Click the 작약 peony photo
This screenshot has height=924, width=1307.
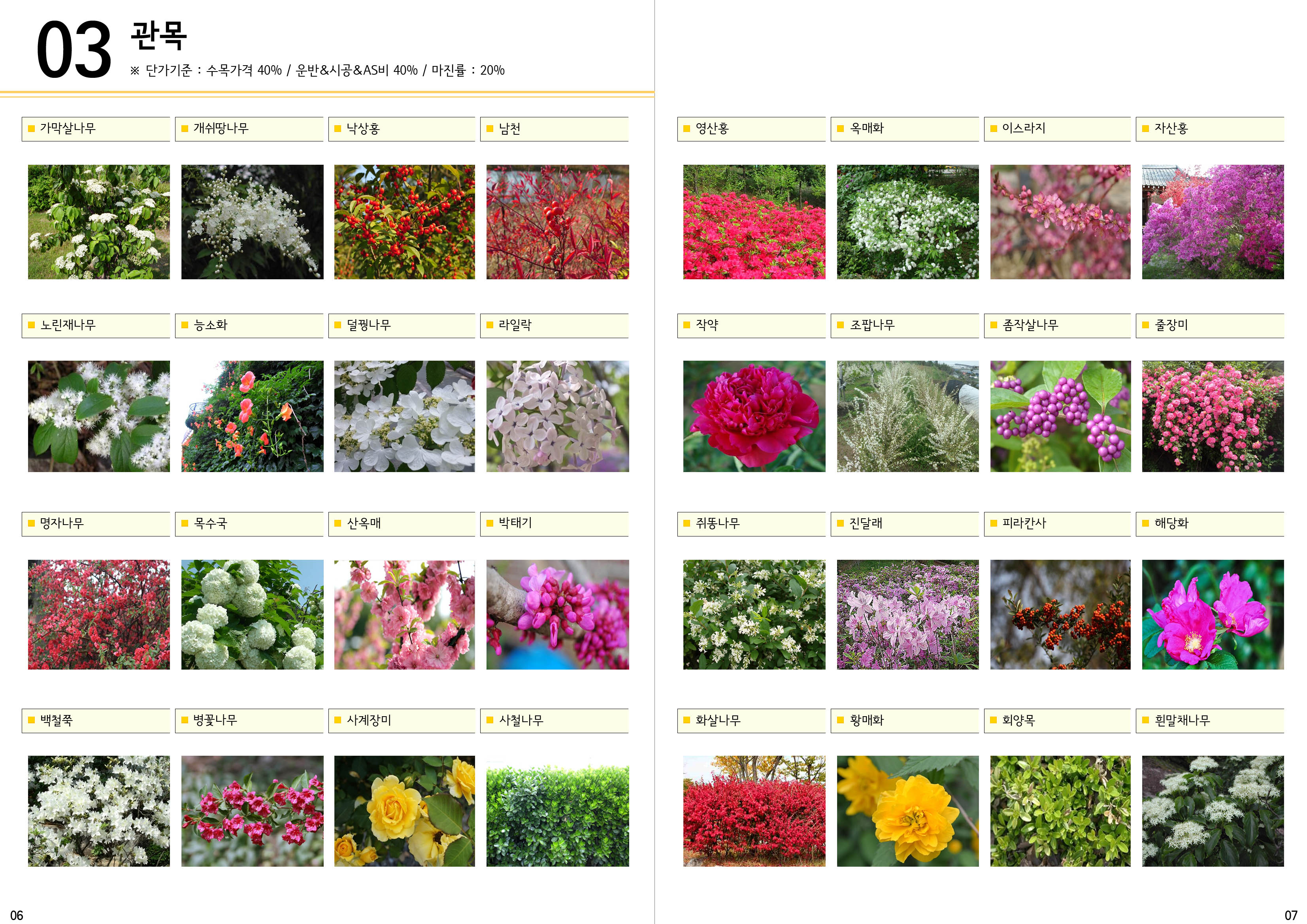[x=754, y=416]
